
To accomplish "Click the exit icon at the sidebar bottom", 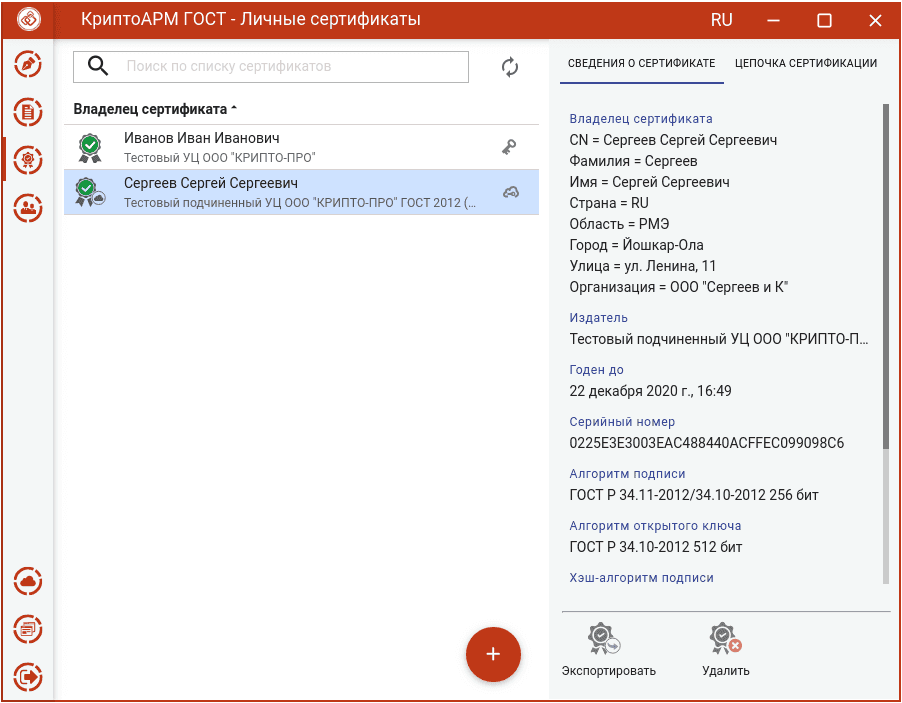I will 28,677.
